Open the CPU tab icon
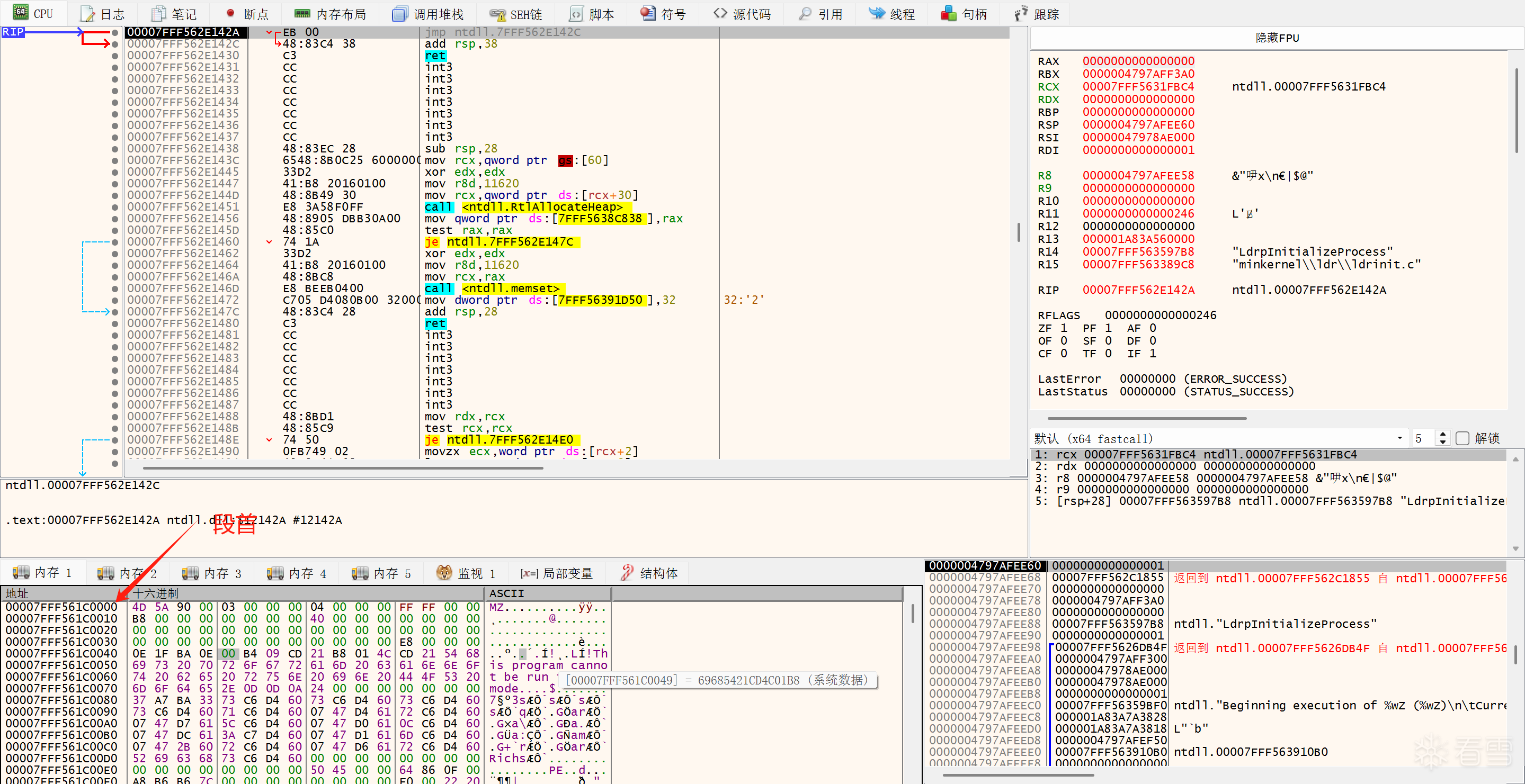The height and width of the screenshot is (784, 1525). pyautogui.click(x=20, y=12)
